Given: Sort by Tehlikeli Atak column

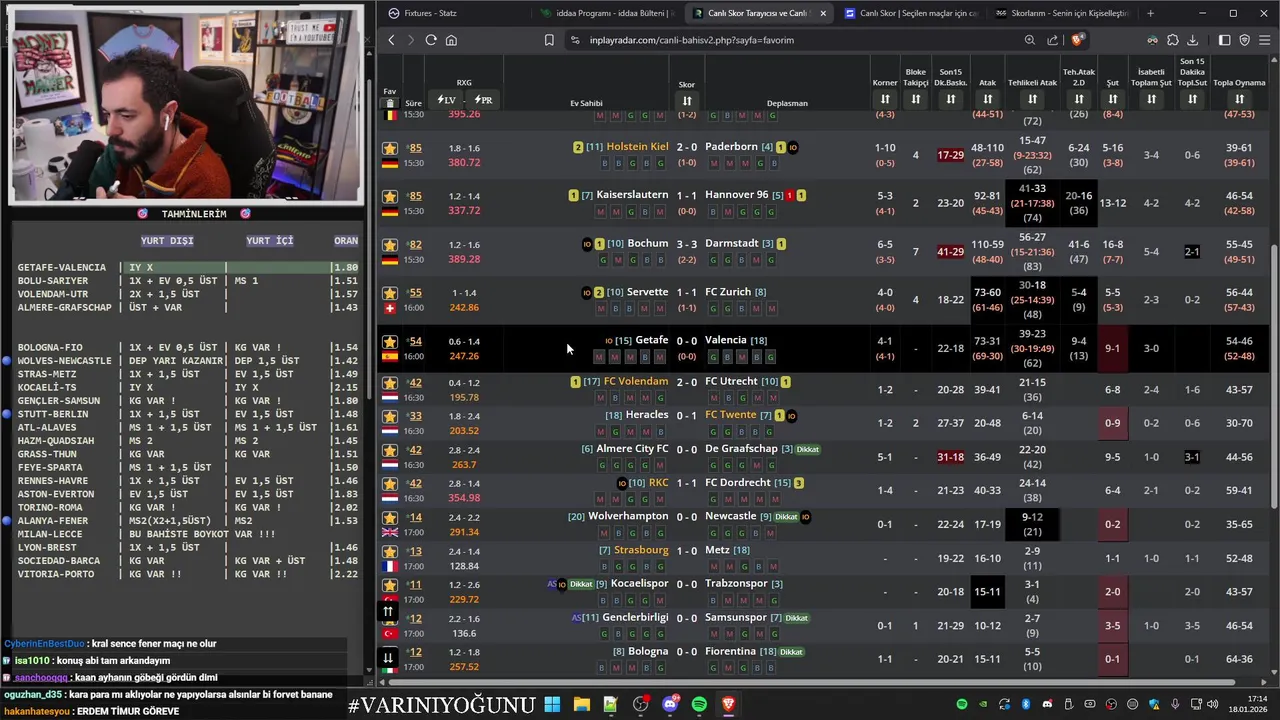Looking at the screenshot, I should coord(1032,99).
